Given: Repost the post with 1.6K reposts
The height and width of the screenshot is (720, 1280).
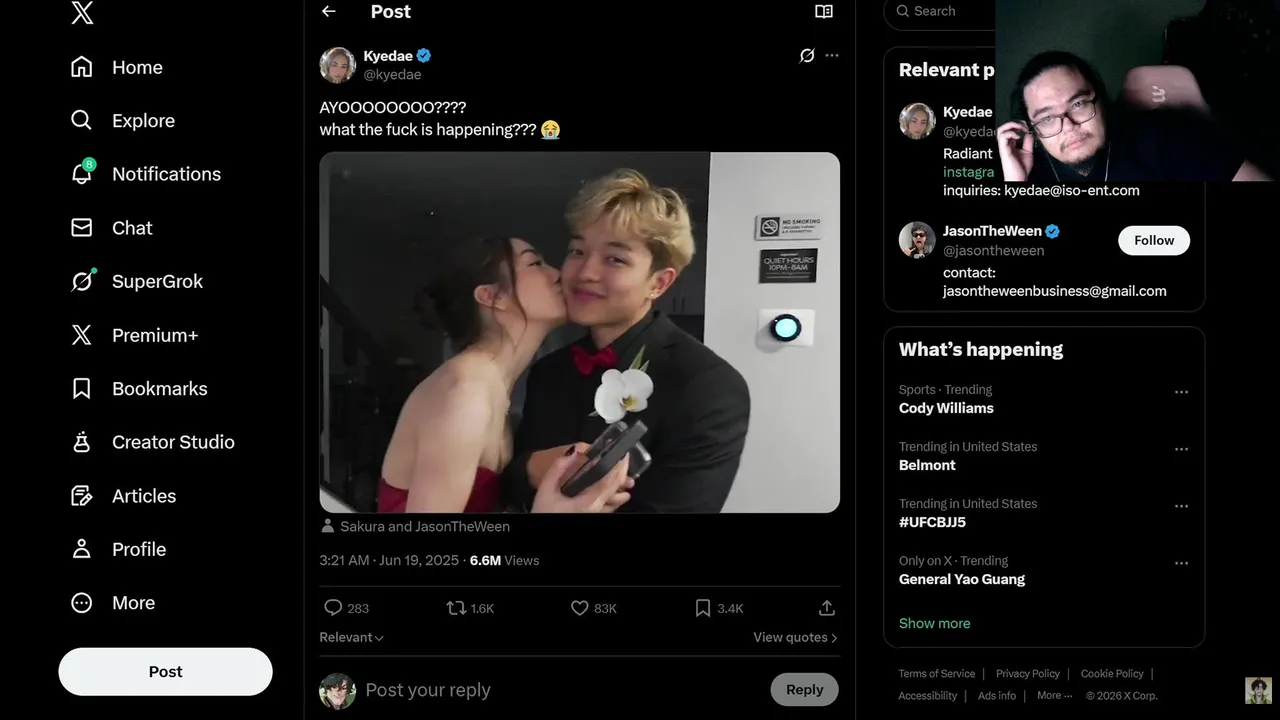Looking at the screenshot, I should click(456, 608).
